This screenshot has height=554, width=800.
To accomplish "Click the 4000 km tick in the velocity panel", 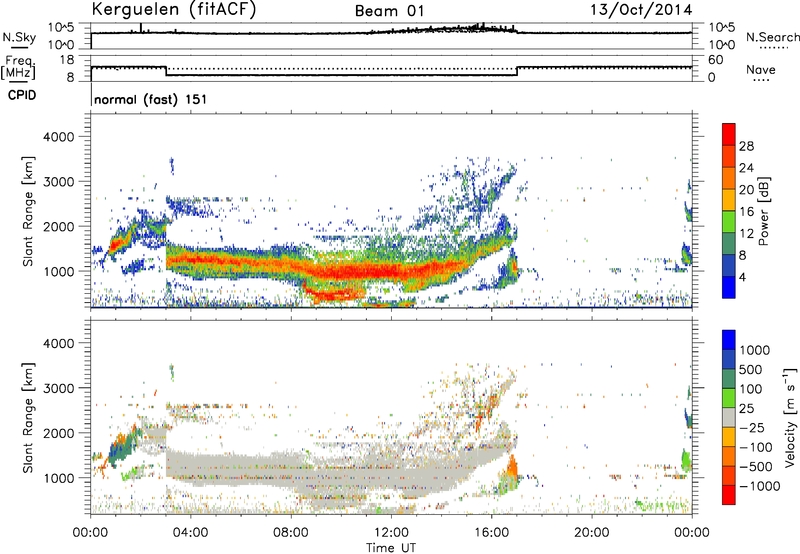I will (x=58, y=343).
